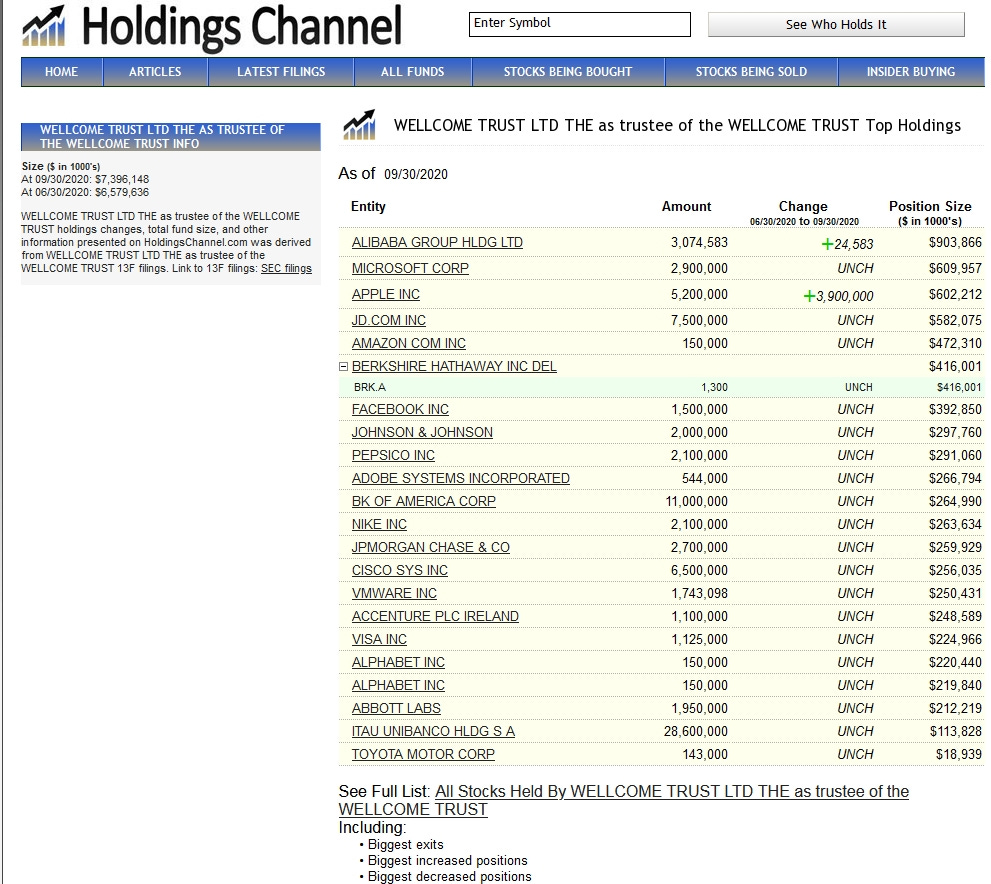The height and width of the screenshot is (884, 991).
Task: Open BERKSHIRE HATHAWAY INC DEL link
Action: pos(454,366)
